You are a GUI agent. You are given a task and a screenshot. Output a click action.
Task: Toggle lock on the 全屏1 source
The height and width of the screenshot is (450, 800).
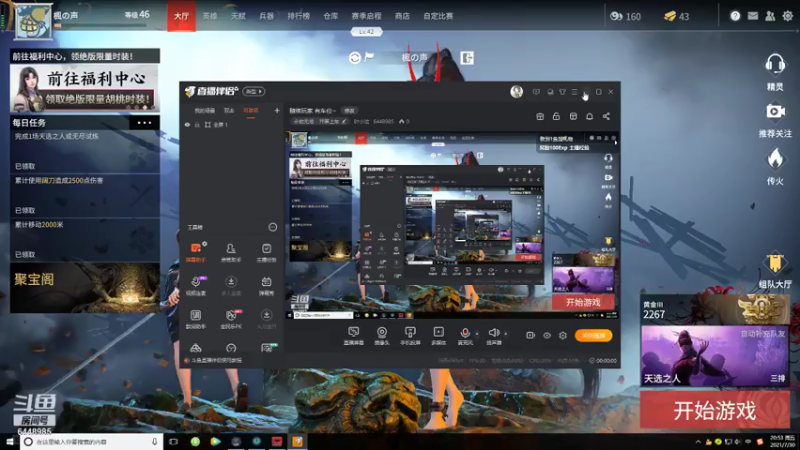[x=197, y=124]
